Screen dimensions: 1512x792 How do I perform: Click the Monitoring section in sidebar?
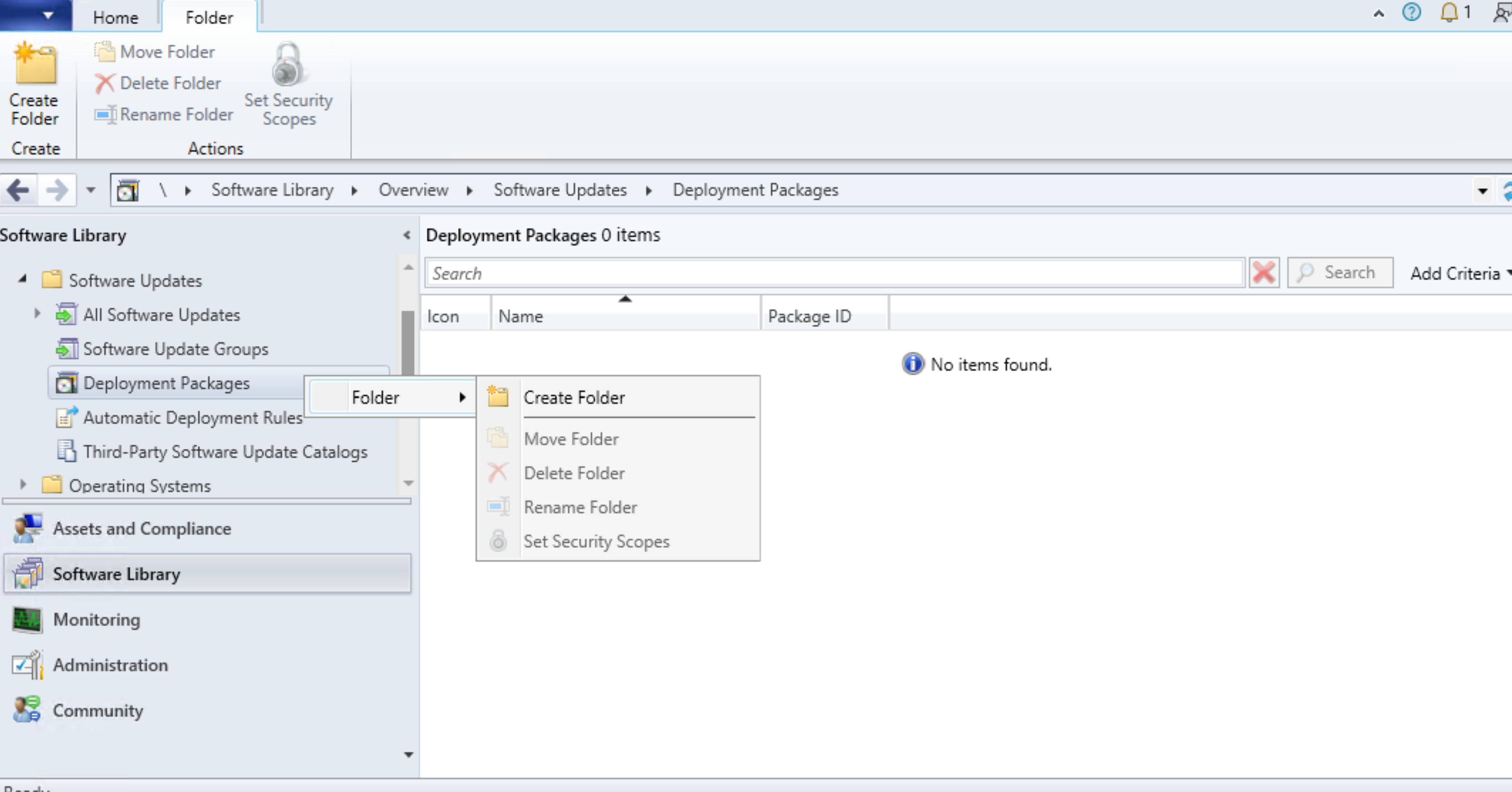coord(97,619)
